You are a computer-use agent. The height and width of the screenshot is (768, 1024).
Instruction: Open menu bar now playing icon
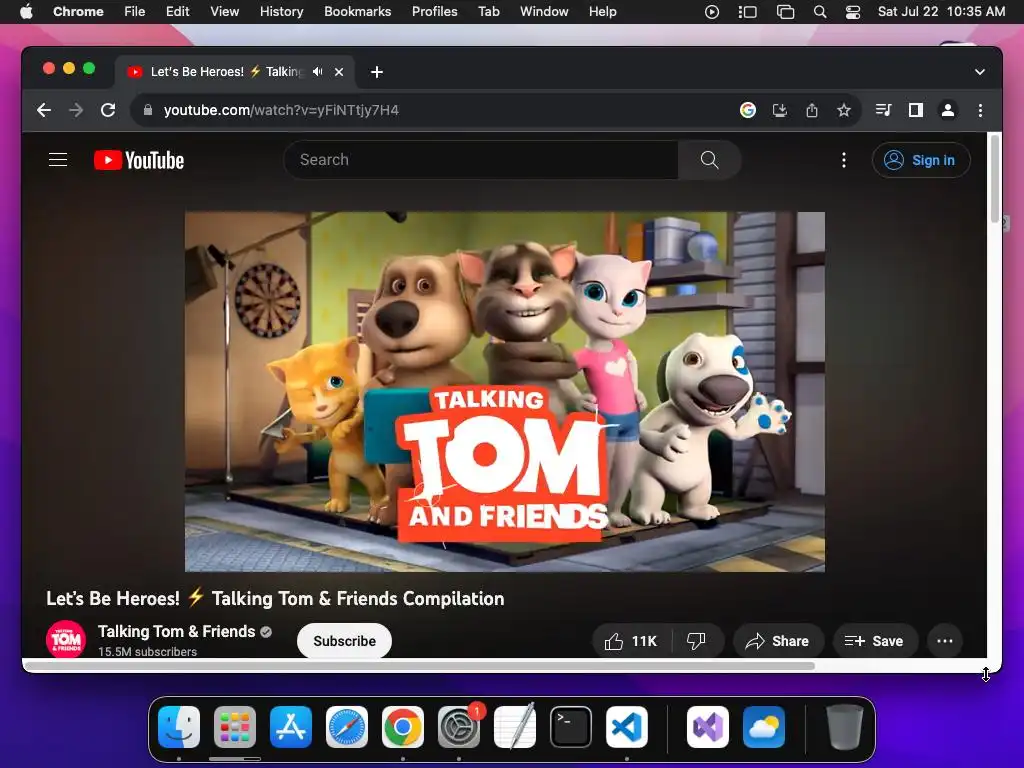pos(712,12)
